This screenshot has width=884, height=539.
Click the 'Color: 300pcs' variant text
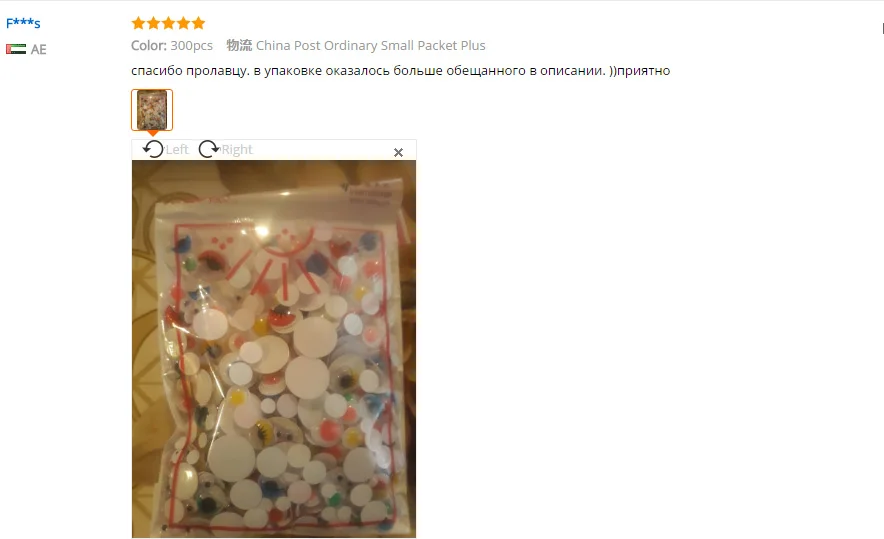click(172, 46)
